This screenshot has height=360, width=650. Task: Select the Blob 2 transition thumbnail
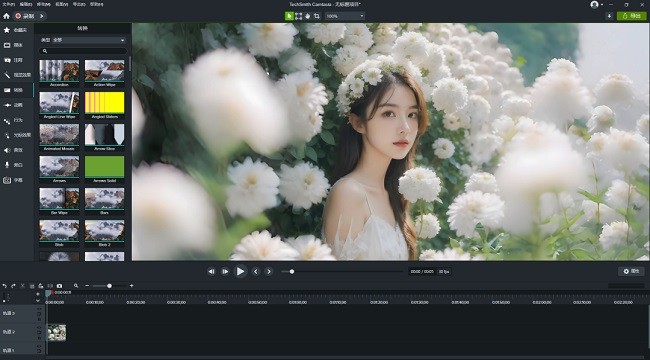pos(104,231)
